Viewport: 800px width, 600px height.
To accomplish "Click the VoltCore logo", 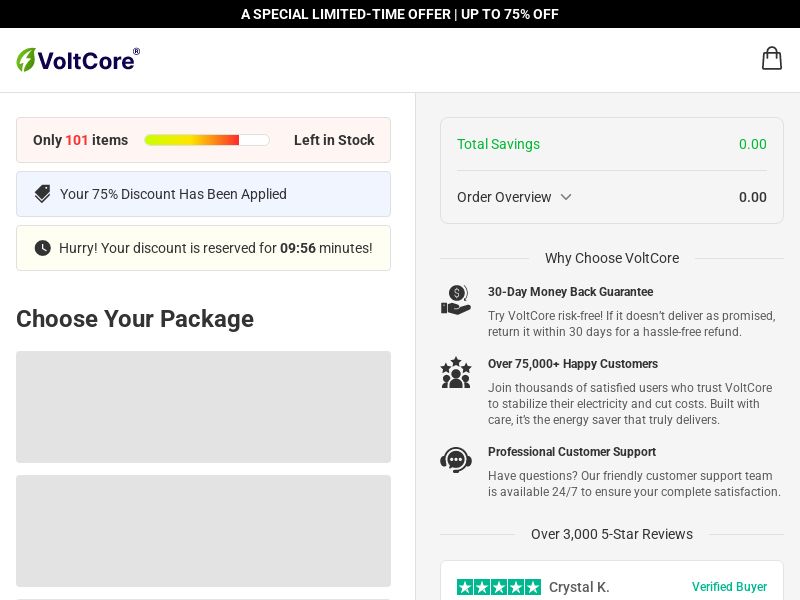I will click(x=78, y=60).
